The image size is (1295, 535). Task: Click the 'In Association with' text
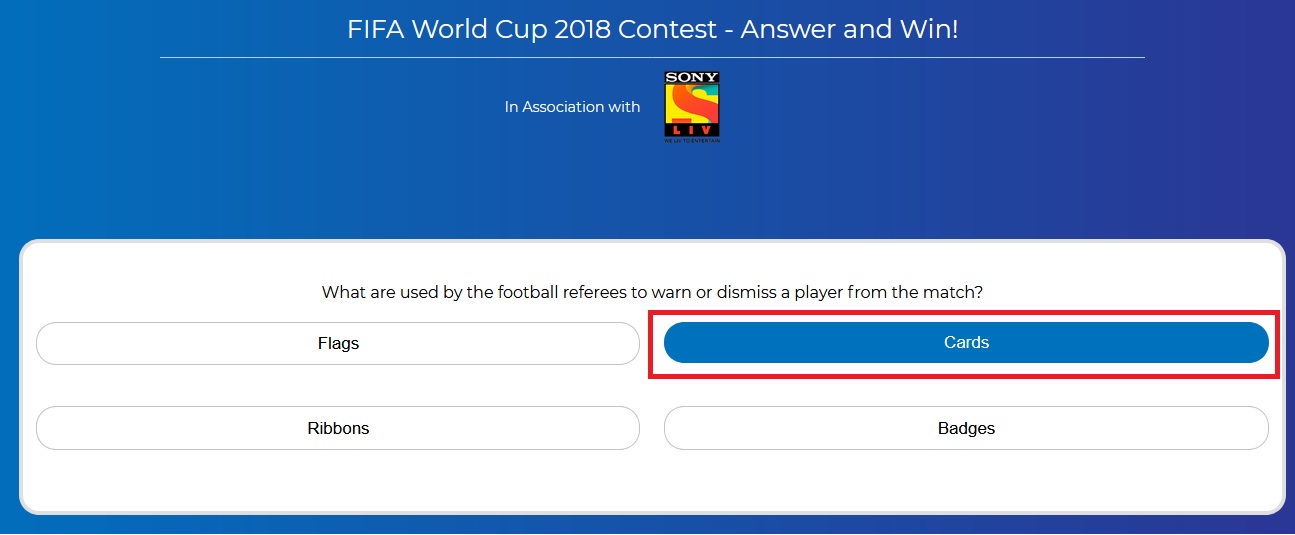pos(572,107)
